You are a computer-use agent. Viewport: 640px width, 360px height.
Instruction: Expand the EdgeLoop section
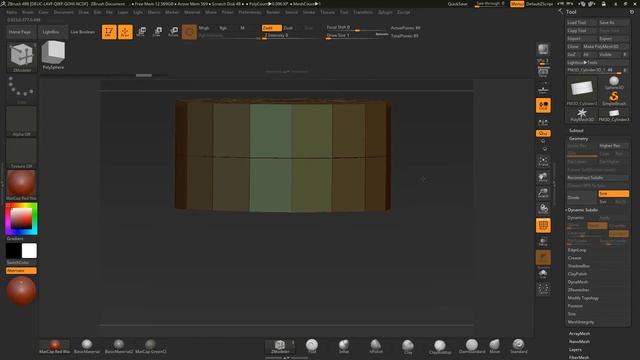coord(577,250)
